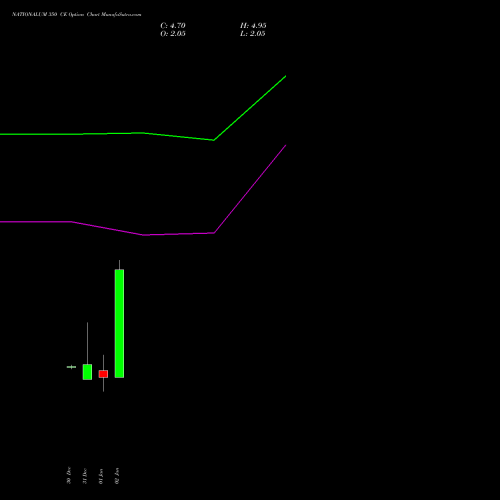Select the open value 'O: 2.05'
This screenshot has height=500, width=500.
tap(173, 34)
